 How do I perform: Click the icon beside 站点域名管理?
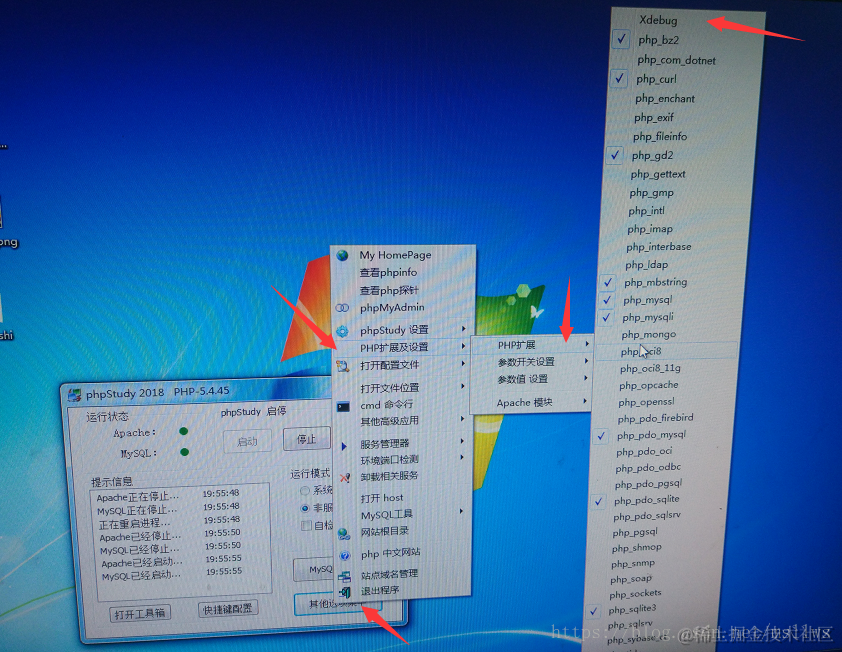[x=344, y=577]
